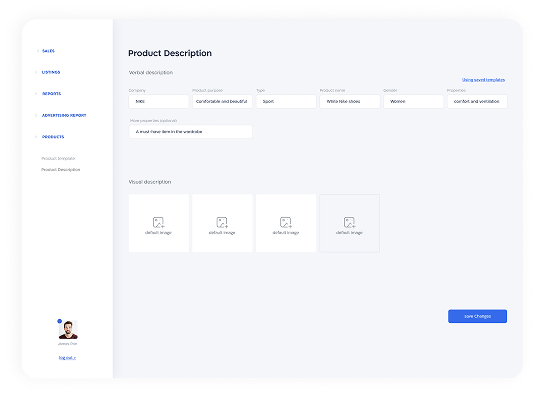Click the Verbal description section label
This screenshot has height=396, width=538.
click(x=151, y=72)
